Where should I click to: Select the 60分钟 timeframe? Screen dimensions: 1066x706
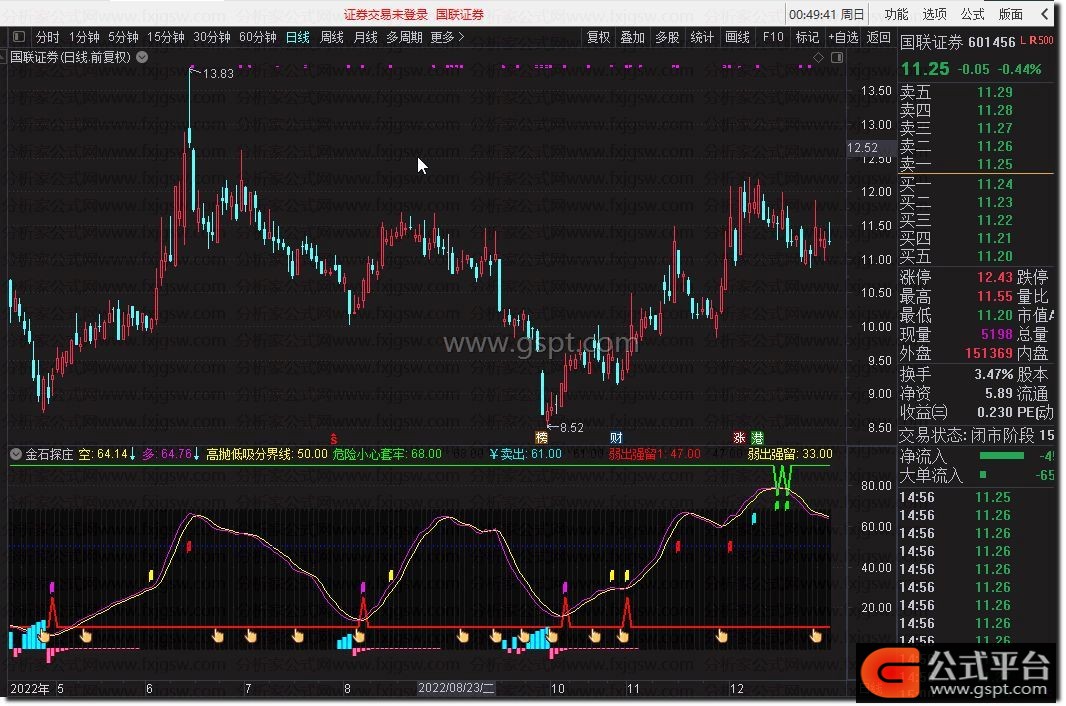click(x=258, y=37)
